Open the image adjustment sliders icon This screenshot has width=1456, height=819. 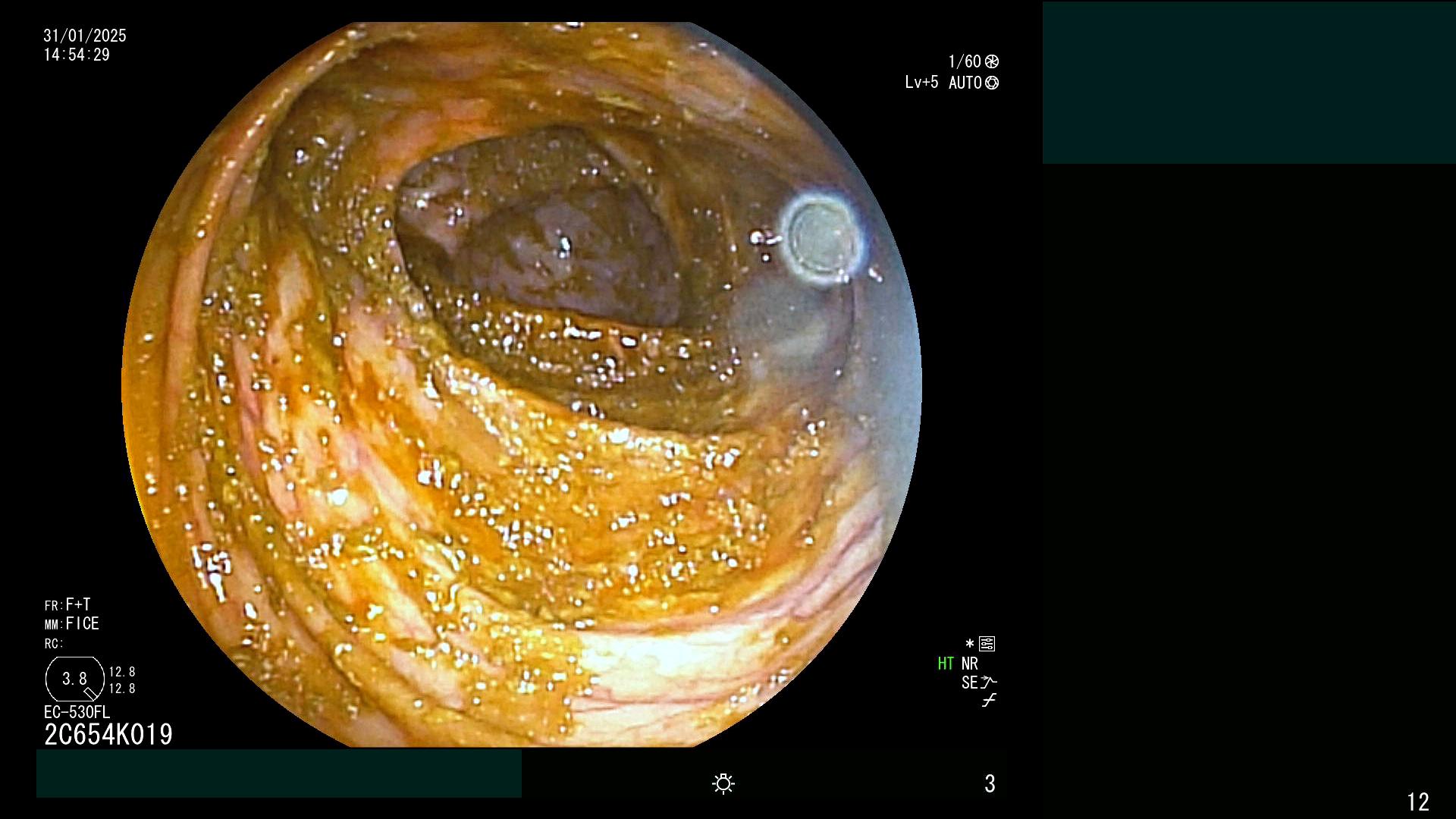(x=987, y=644)
